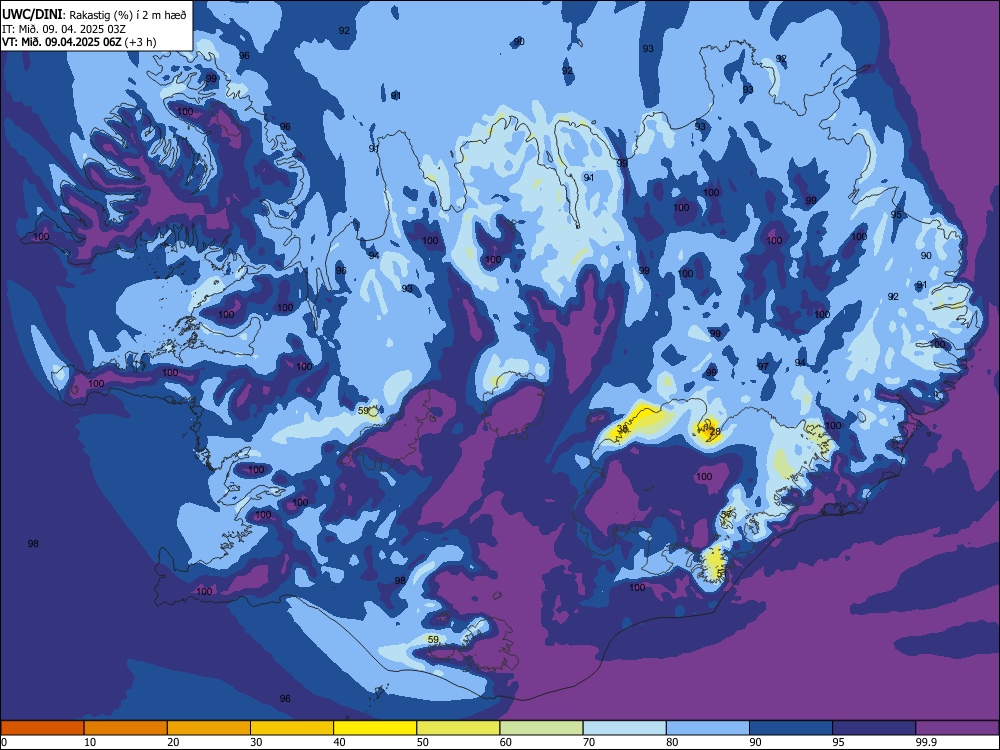The height and width of the screenshot is (750, 1000).
Task: Click the title 'UWC/DINI: Rakastig (%) í 2 m hæð'
Action: 94,15
